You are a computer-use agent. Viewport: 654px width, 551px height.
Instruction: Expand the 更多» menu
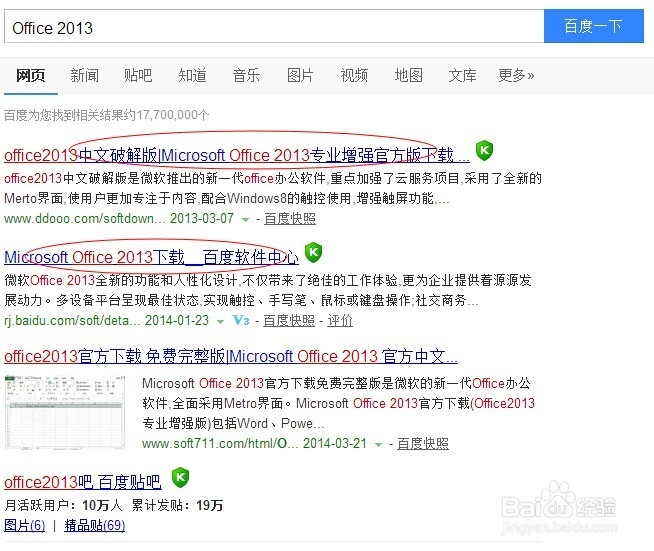(516, 75)
